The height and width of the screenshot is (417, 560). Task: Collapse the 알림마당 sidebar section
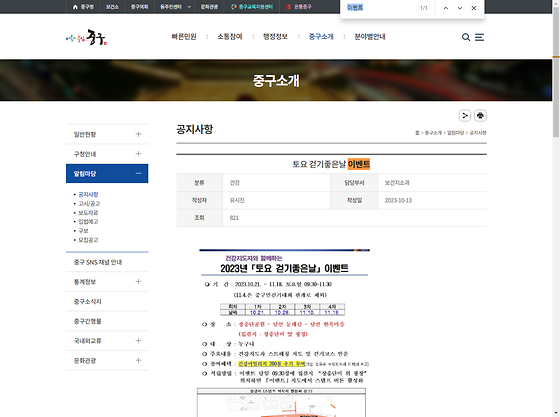(138, 174)
